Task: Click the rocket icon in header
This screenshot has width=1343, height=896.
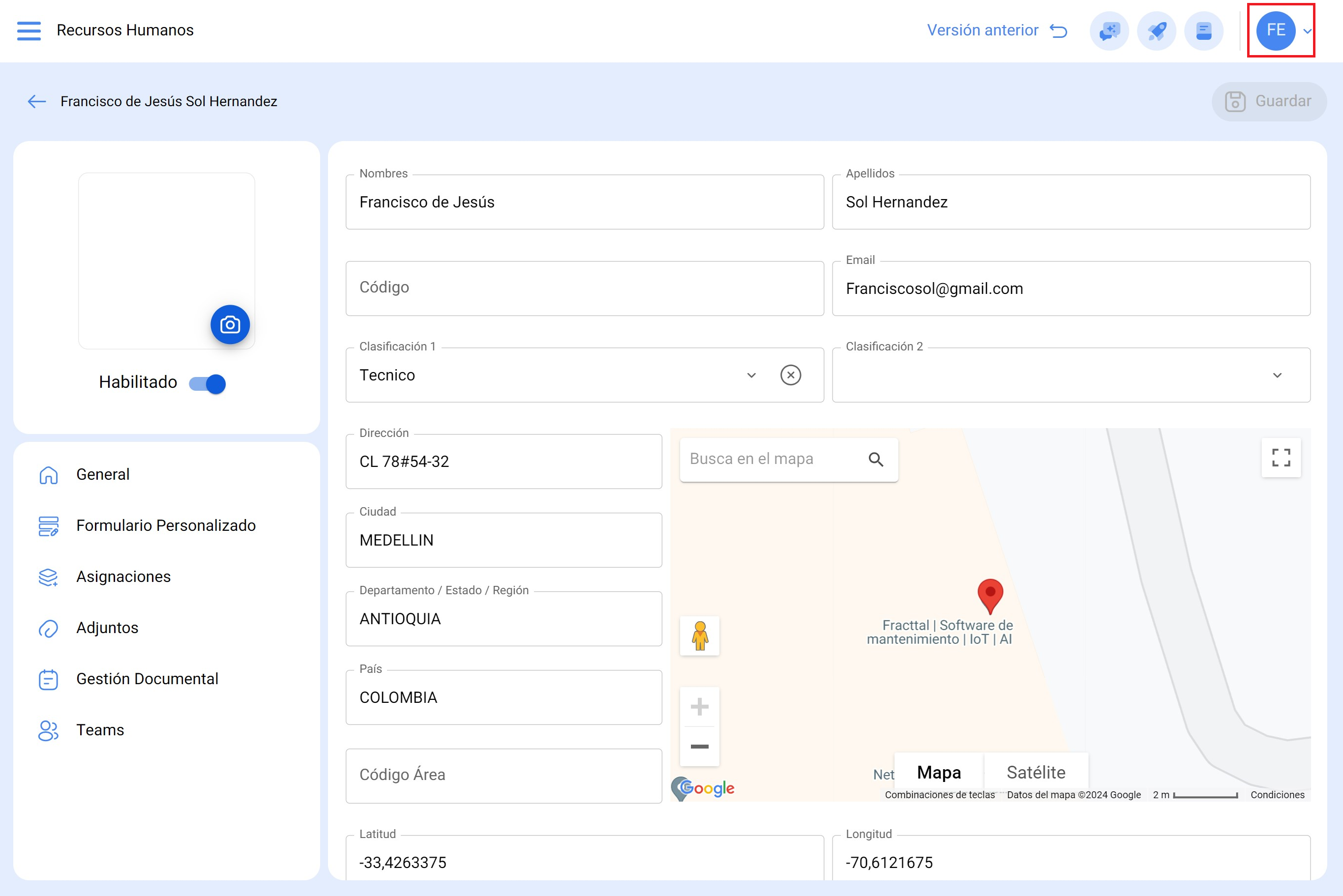Action: tap(1156, 31)
